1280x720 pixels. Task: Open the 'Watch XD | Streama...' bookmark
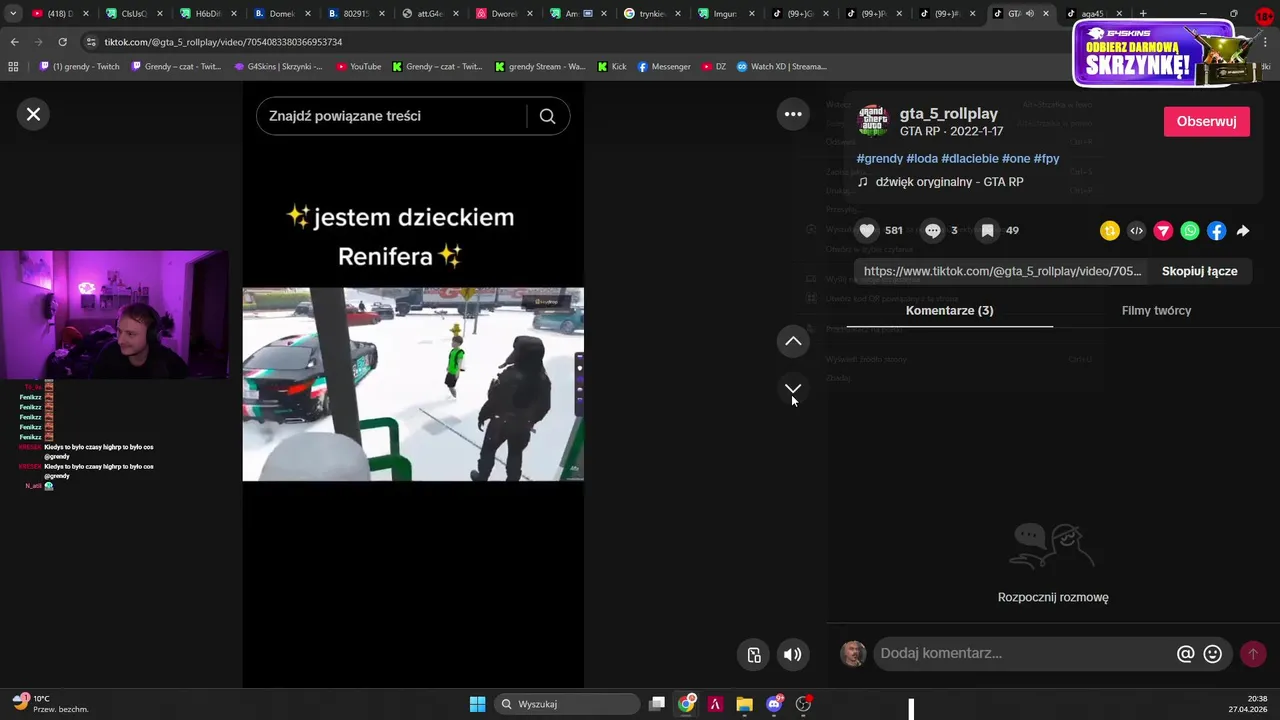(782, 66)
